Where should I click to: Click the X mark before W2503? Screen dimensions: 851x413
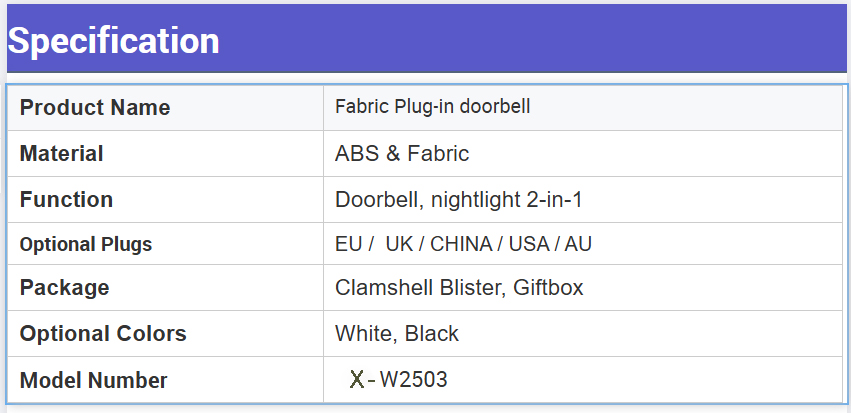tap(357, 379)
